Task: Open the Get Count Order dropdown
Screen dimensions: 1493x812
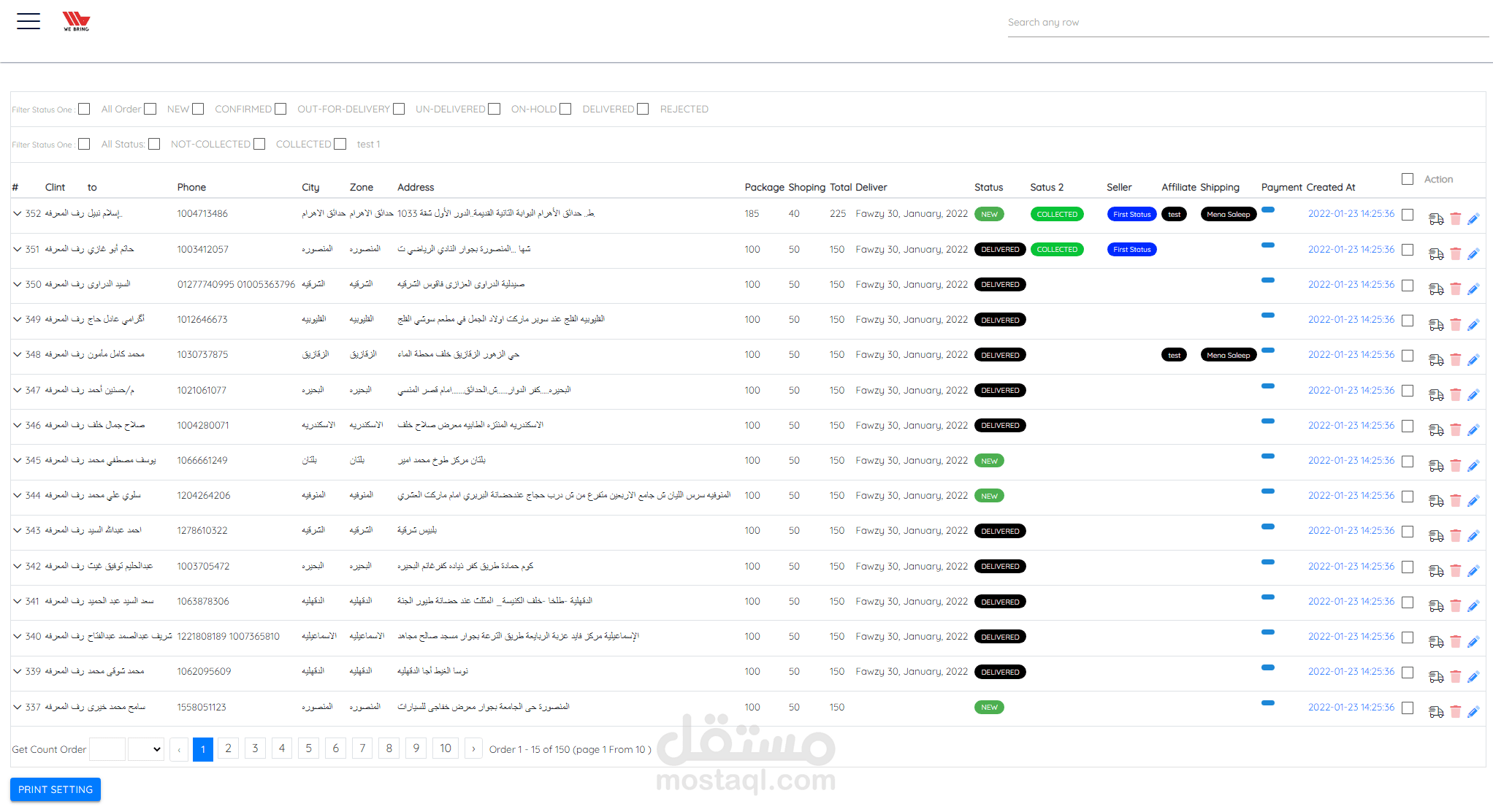Action: (146, 749)
